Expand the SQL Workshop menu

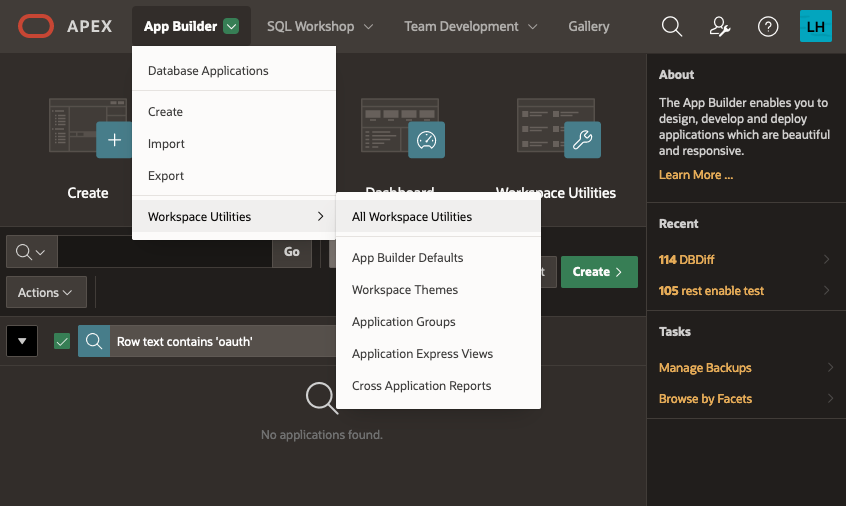click(320, 26)
